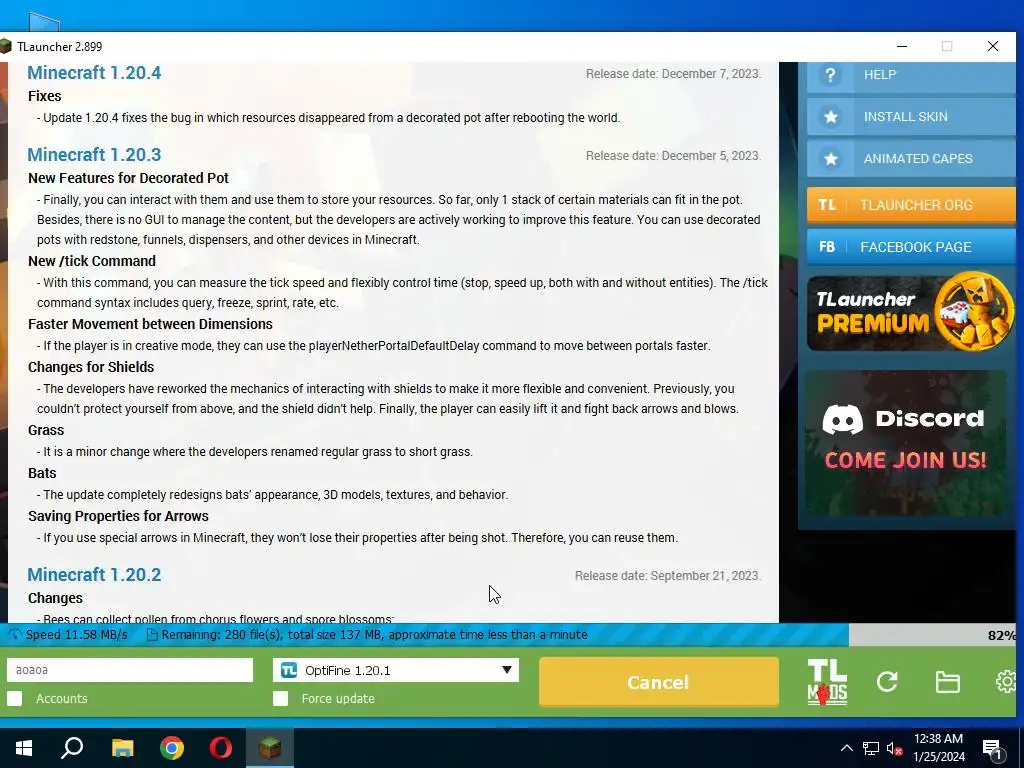Click the Minecraft 1.20.4 heading
1024x768 pixels.
click(x=94, y=72)
